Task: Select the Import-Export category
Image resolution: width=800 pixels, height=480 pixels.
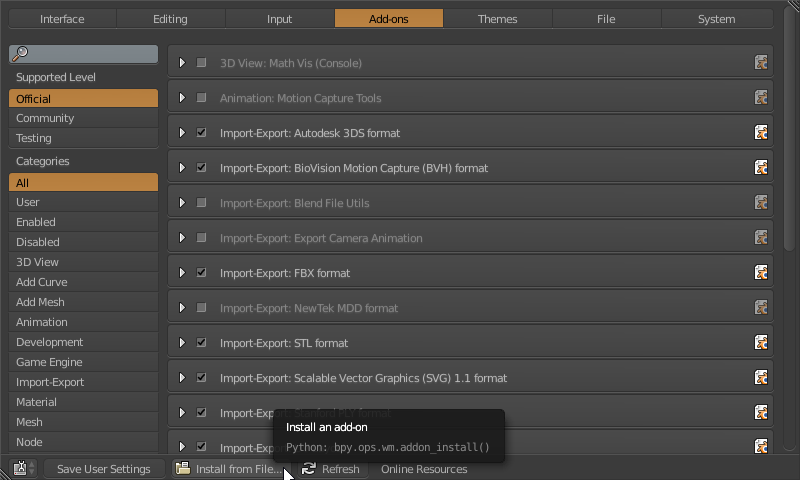Action: tap(83, 382)
